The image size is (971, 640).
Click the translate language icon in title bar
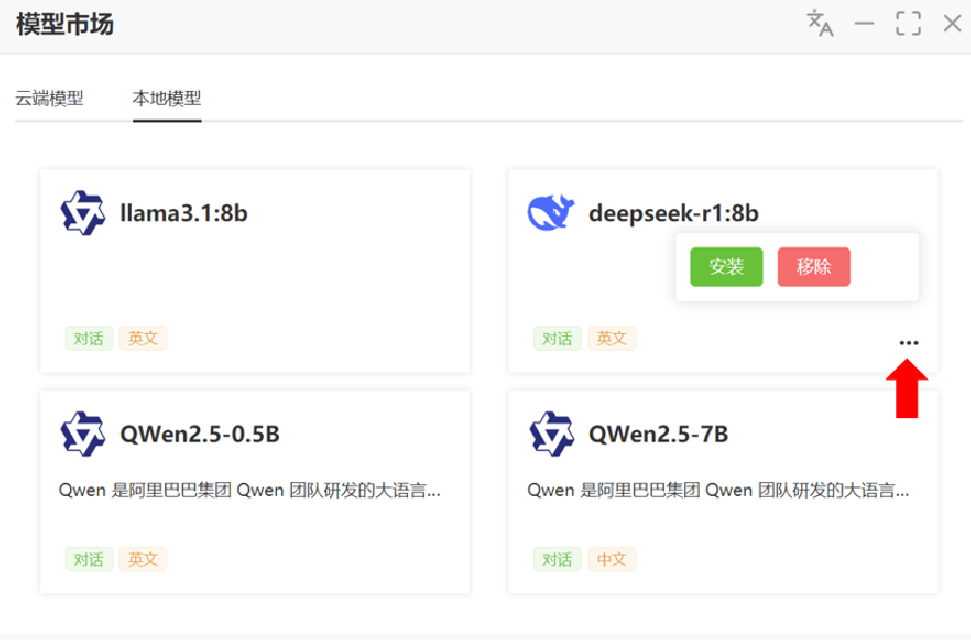pyautogui.click(x=820, y=24)
